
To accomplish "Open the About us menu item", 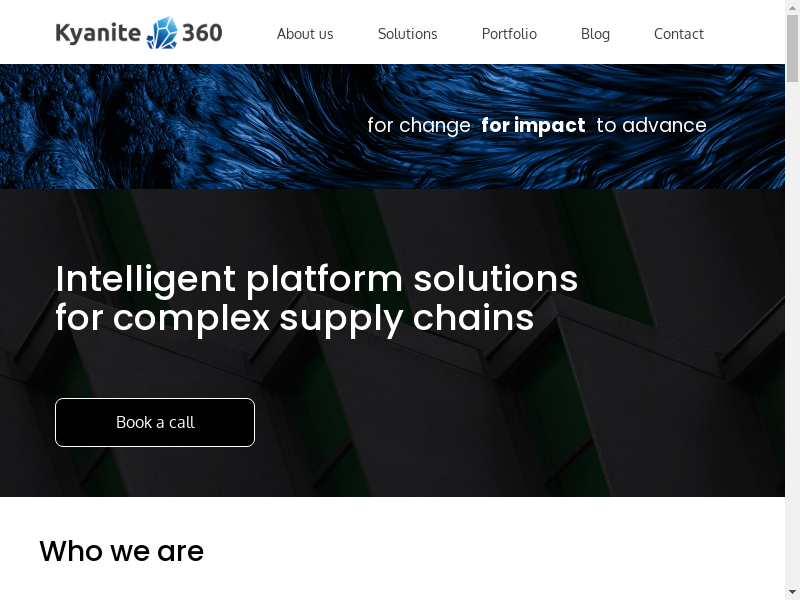I will 305,34.
